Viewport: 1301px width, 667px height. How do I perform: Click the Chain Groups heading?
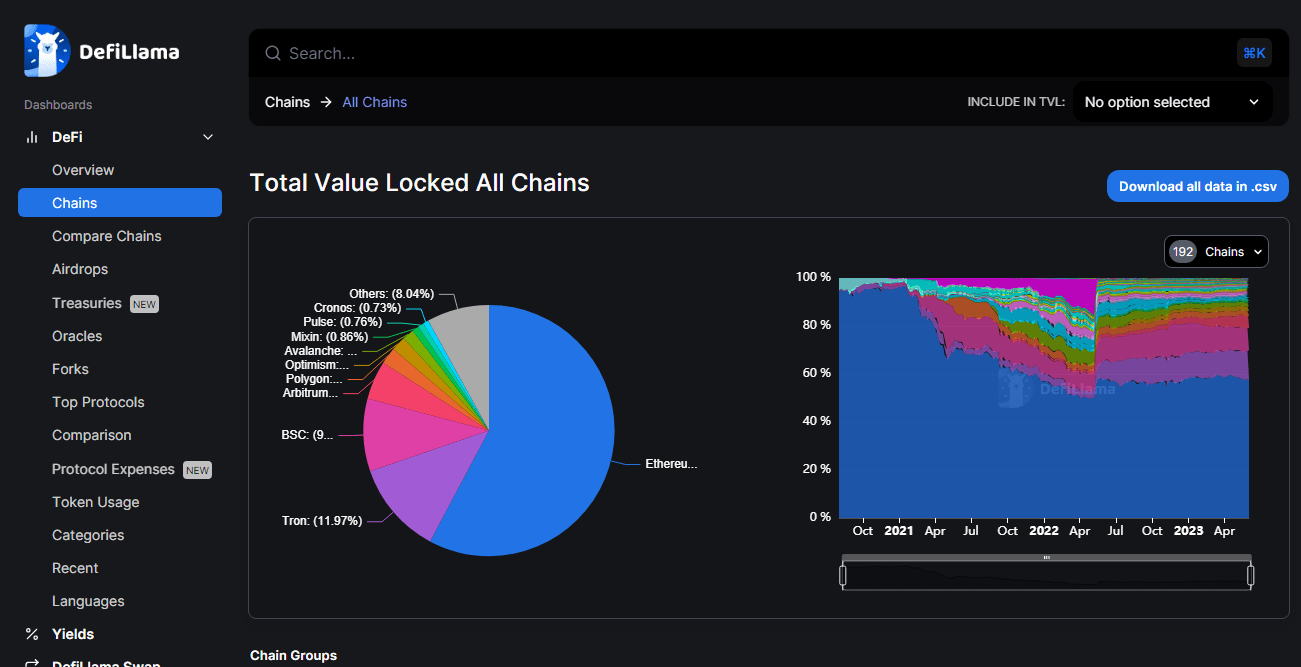coord(293,655)
